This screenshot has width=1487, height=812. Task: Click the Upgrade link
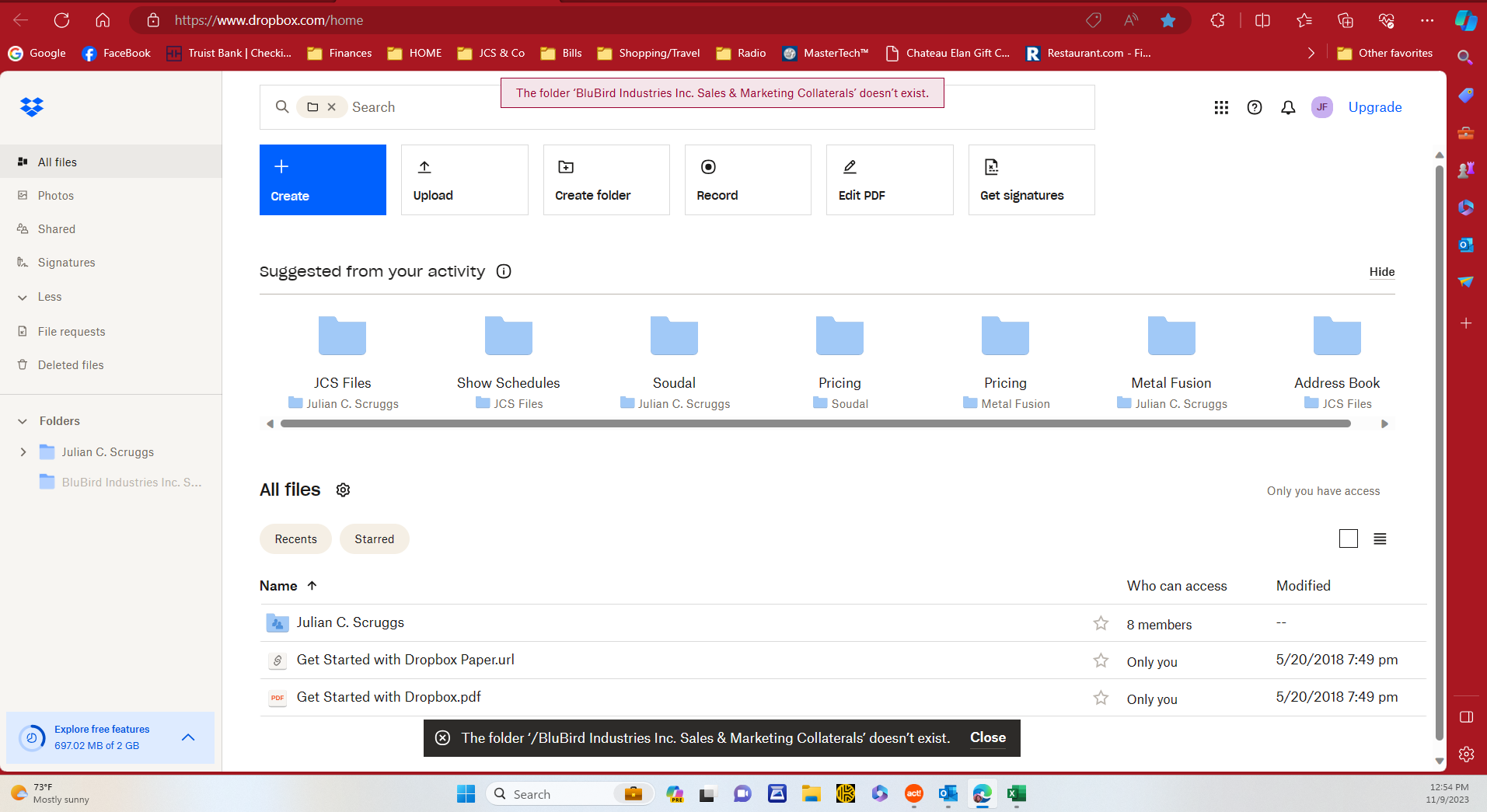(x=1375, y=107)
